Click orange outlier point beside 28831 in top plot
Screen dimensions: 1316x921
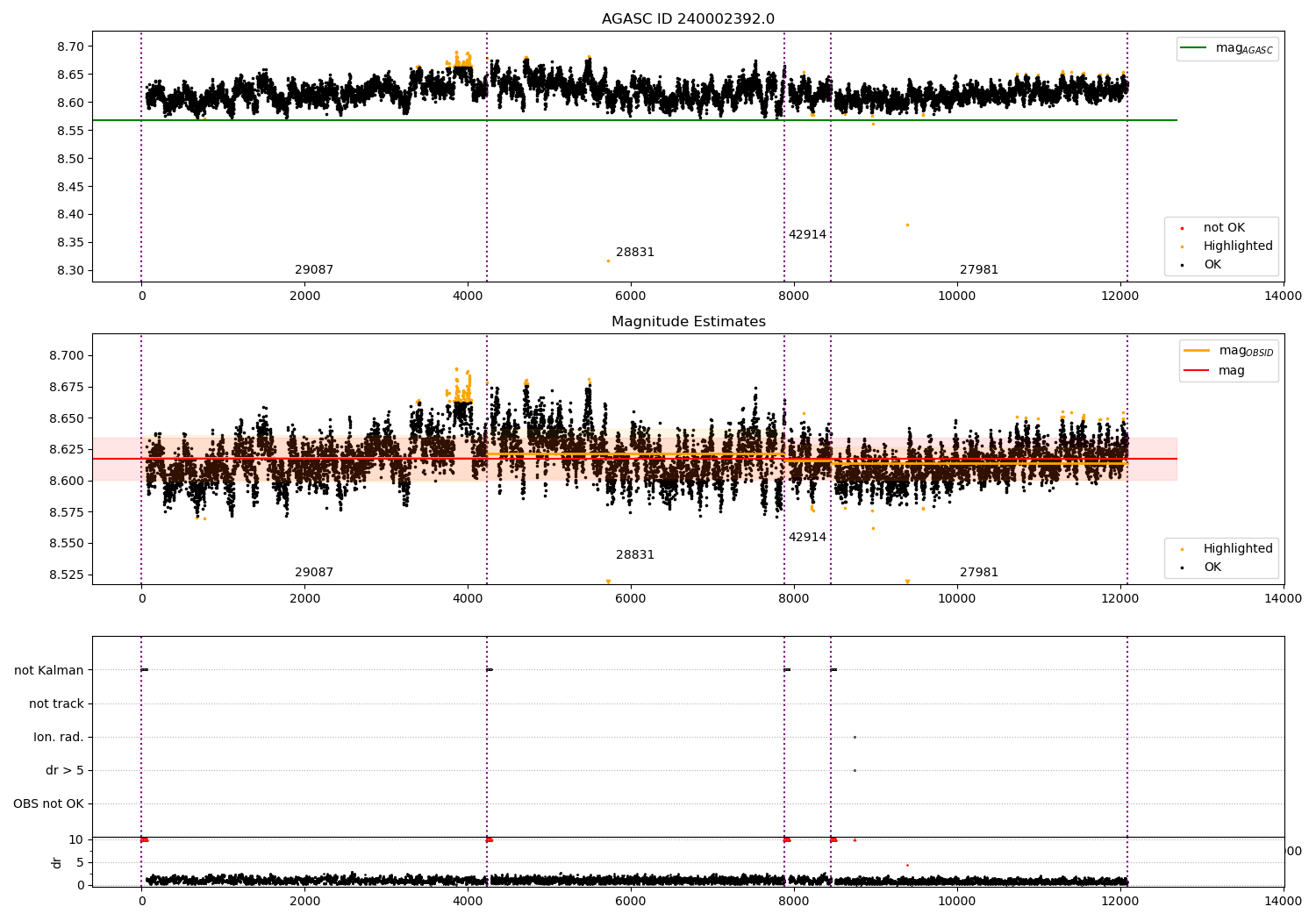point(608,261)
